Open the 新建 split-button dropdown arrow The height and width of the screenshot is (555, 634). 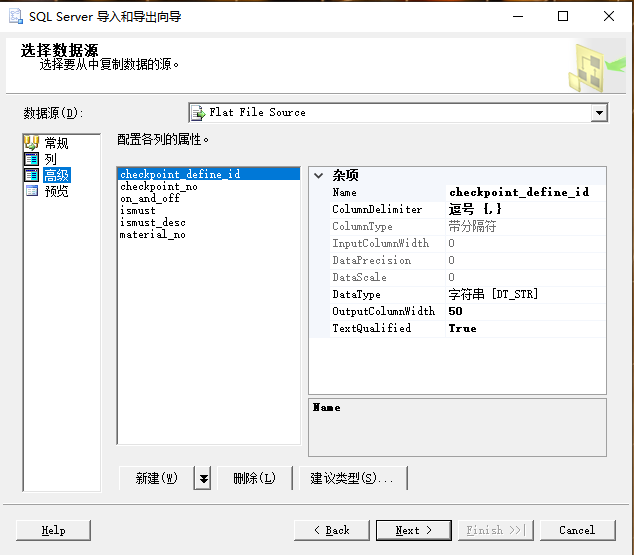pos(203,478)
